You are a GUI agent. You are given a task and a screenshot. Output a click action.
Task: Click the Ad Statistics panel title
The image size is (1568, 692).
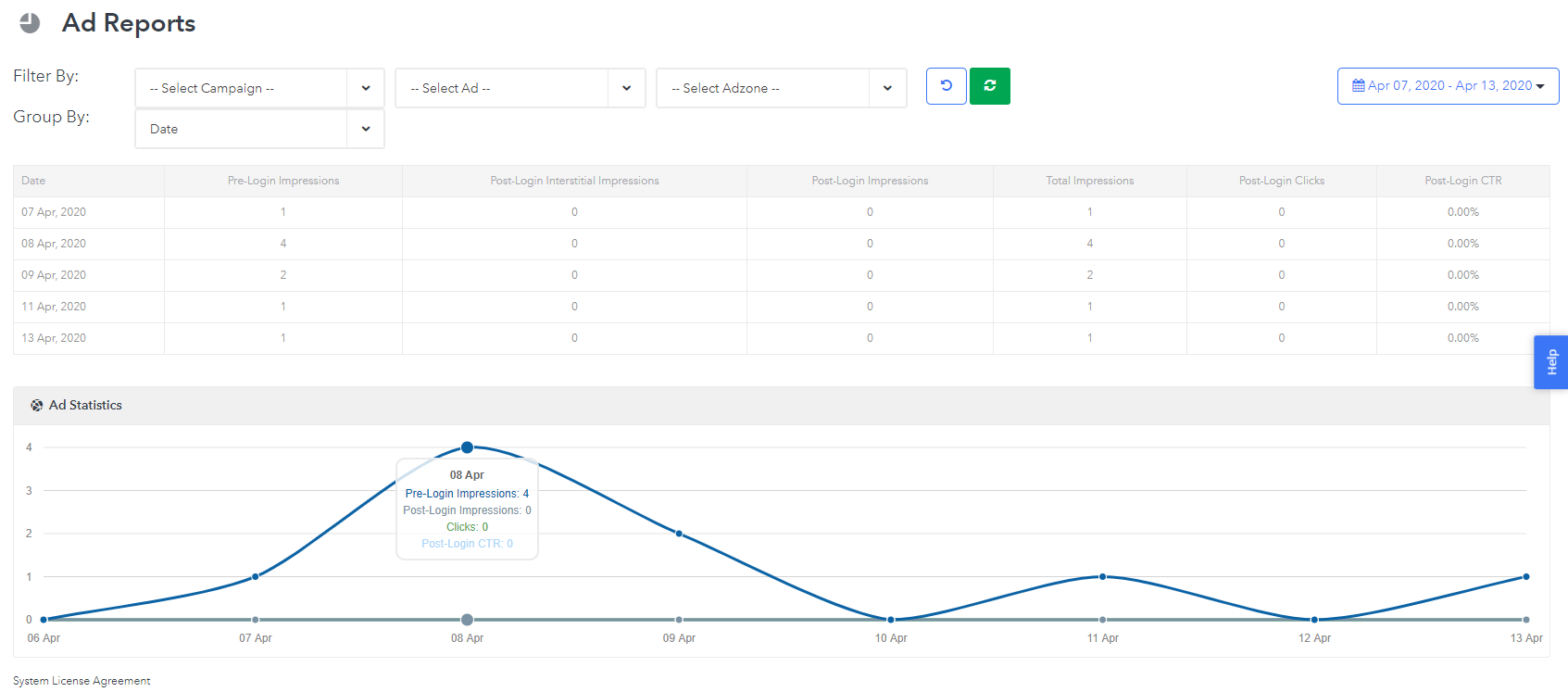click(85, 405)
